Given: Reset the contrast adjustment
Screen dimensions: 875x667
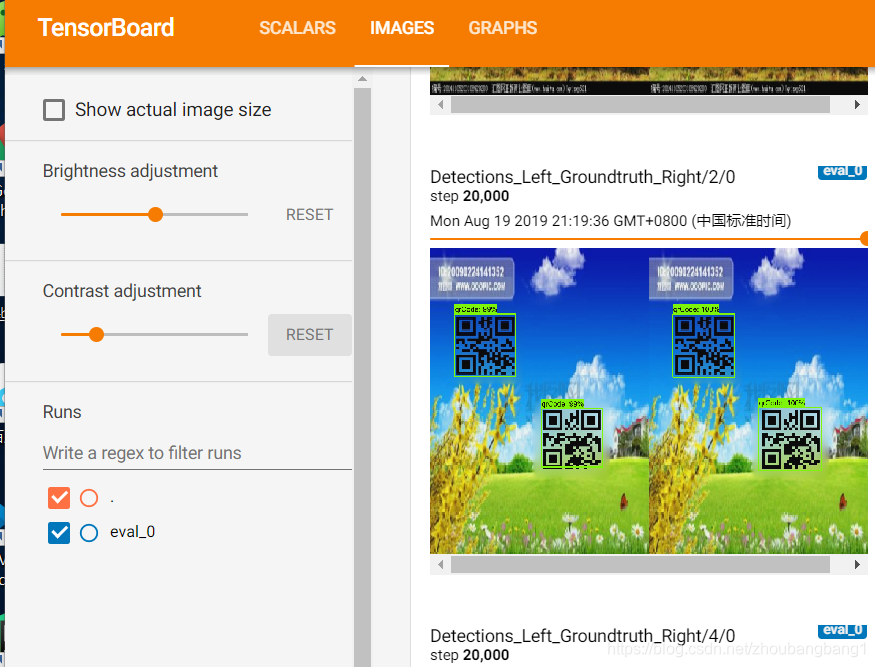Looking at the screenshot, I should click(x=309, y=335).
